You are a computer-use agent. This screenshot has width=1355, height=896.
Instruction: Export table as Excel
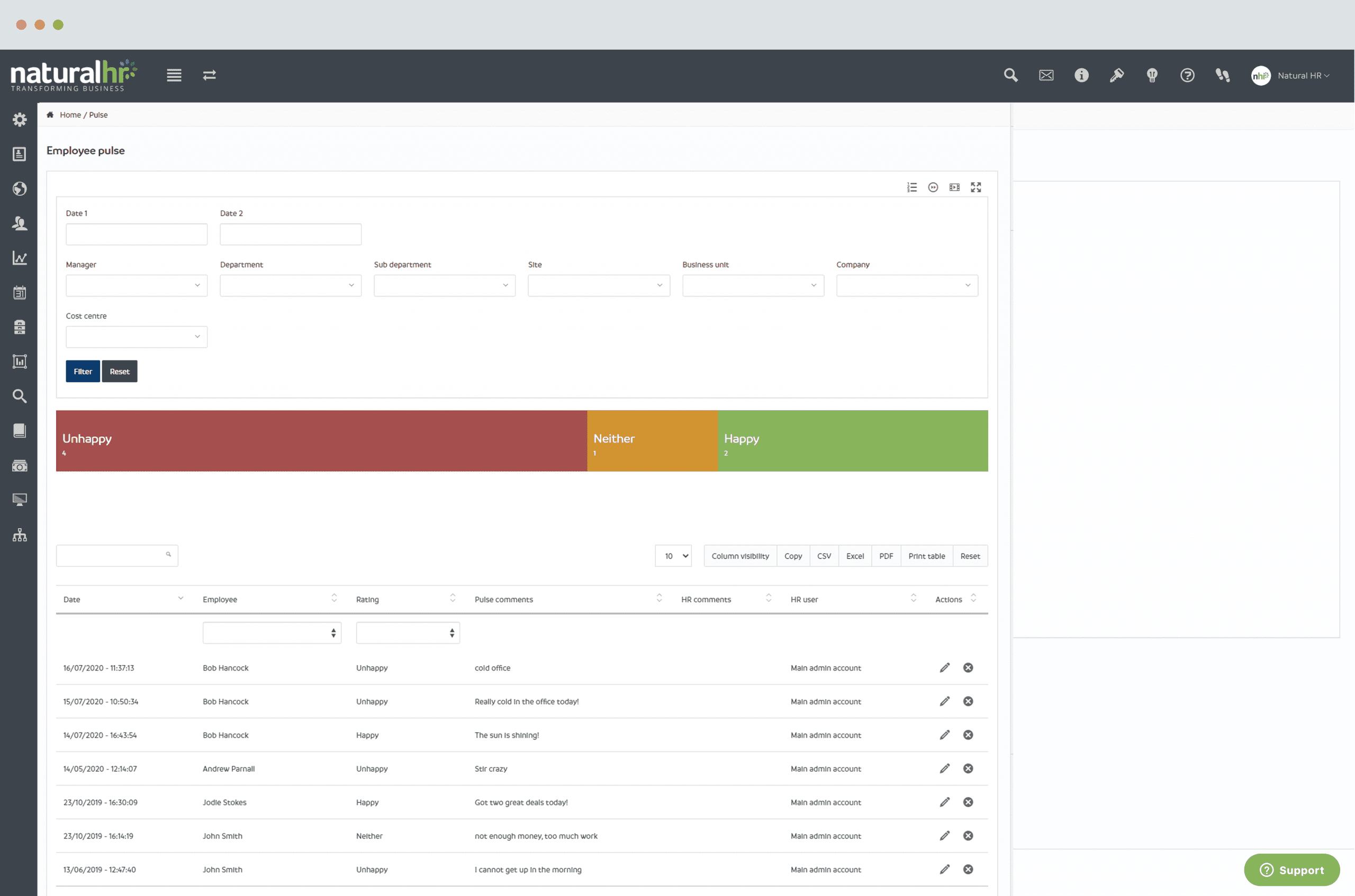point(855,556)
